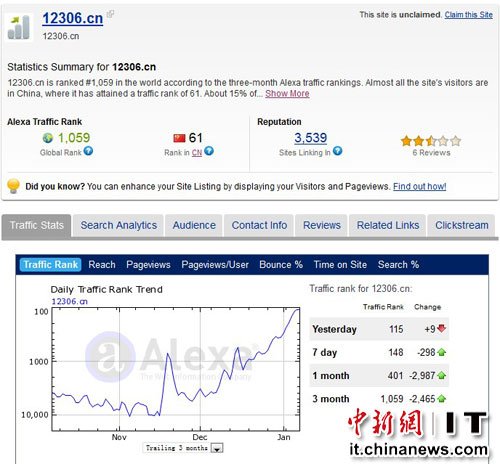This screenshot has width=500, height=464.
Task: Click the 12306.cn title link
Action: point(73,18)
